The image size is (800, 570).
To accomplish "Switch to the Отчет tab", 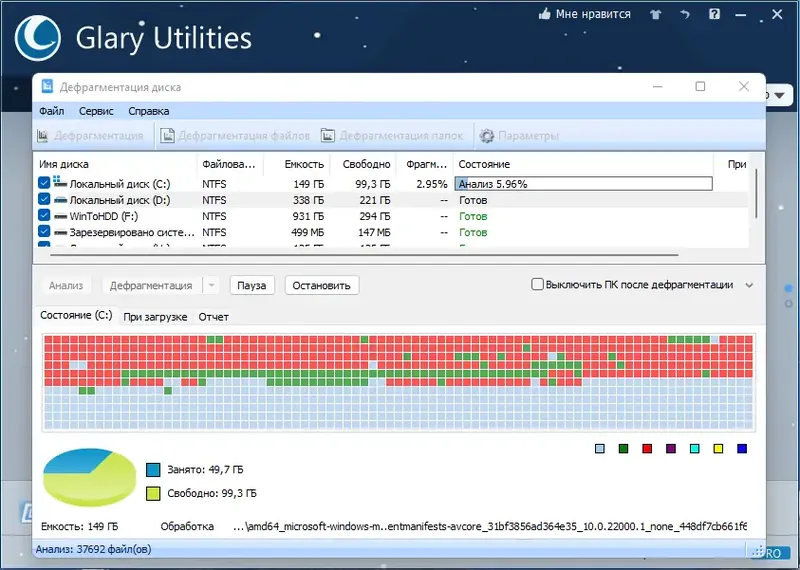I will point(213,317).
